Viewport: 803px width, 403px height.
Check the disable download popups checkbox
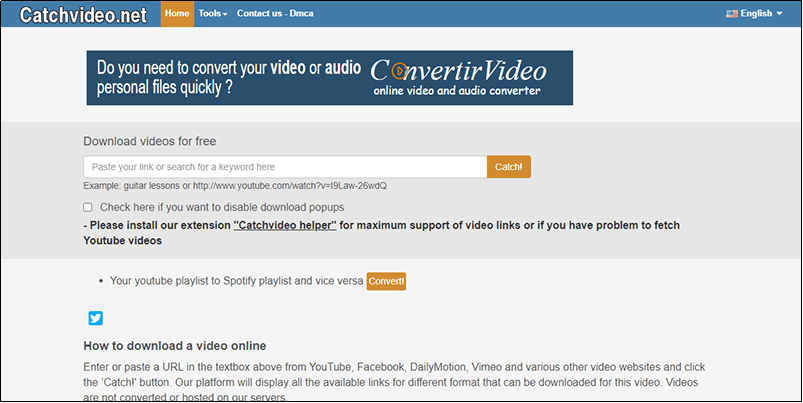tap(88, 207)
